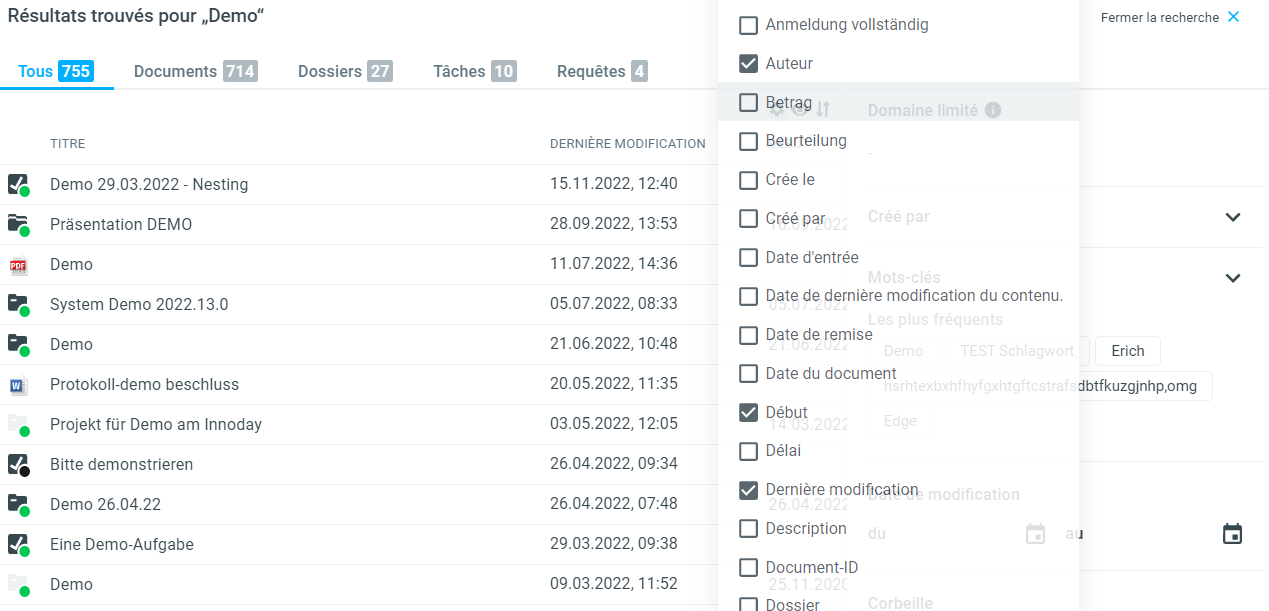Uncheck the Dernière modification checkbox
1269x611 pixels.
[748, 490]
